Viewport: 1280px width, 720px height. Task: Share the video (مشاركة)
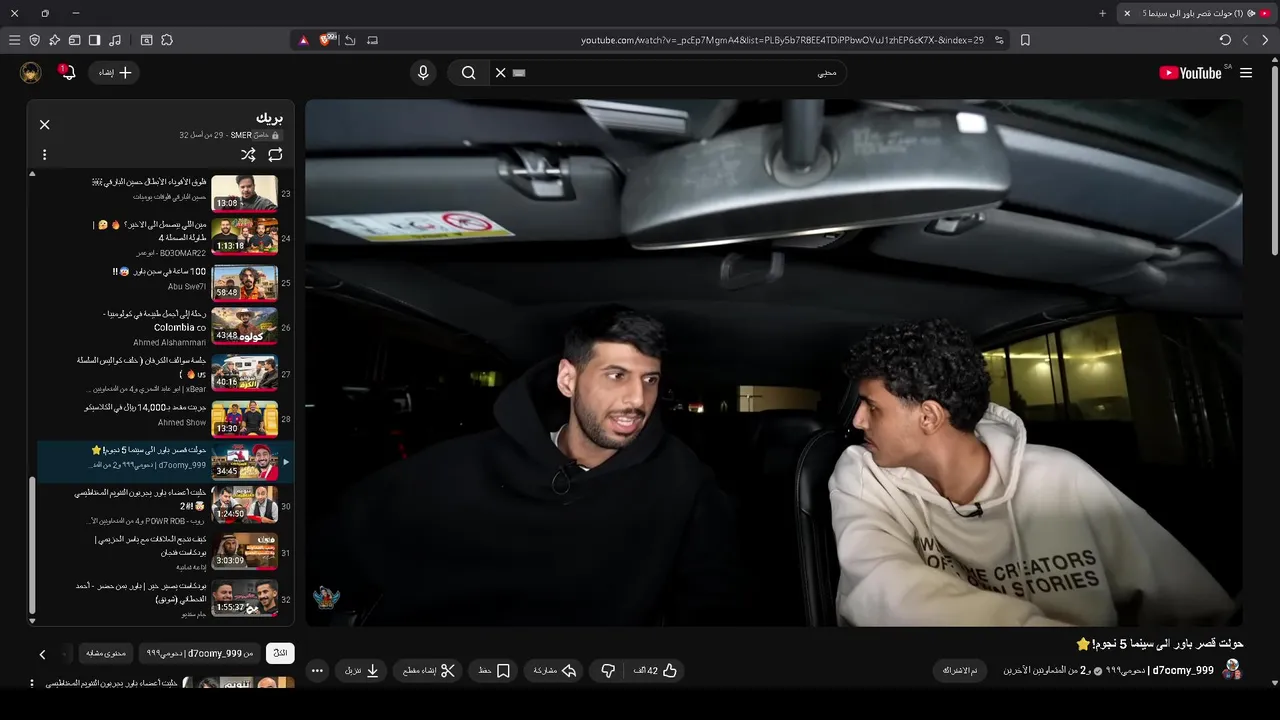tap(555, 671)
